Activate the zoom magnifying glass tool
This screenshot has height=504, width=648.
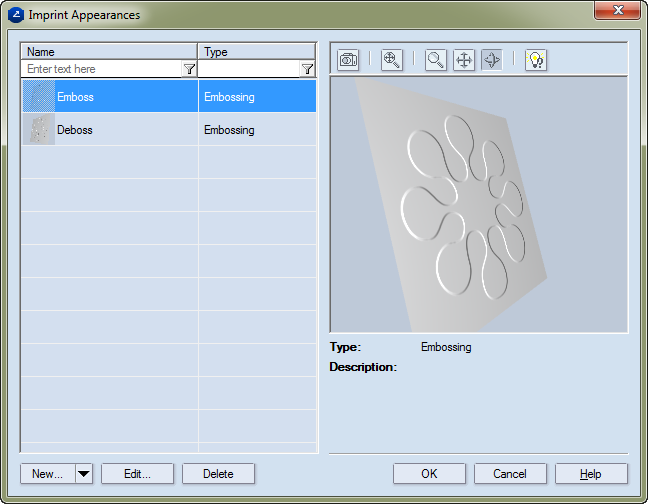tap(436, 60)
